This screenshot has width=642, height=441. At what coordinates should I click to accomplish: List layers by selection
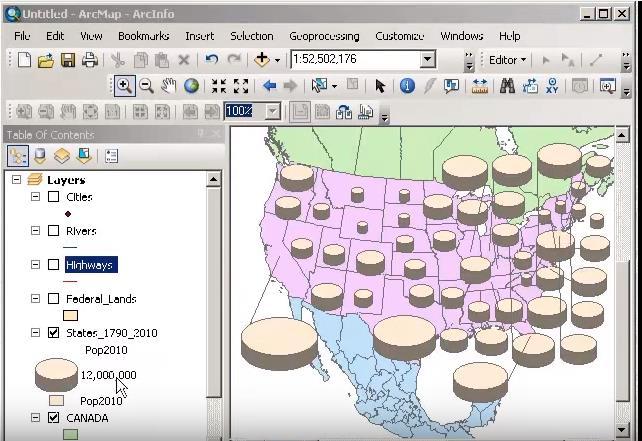click(x=84, y=156)
